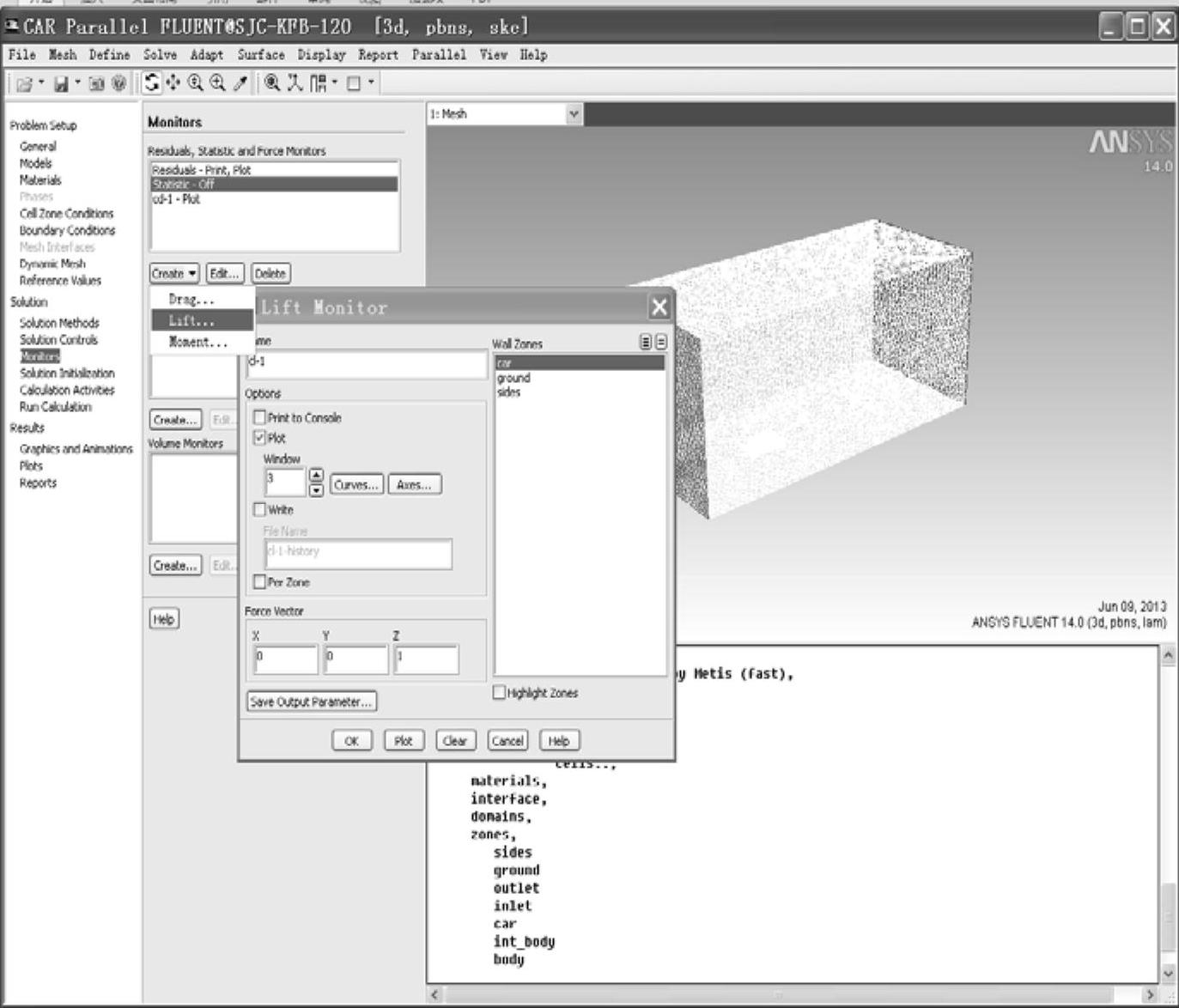Open dropdown arrow beside window layout square
The image size is (1179, 1008).
click(x=371, y=83)
